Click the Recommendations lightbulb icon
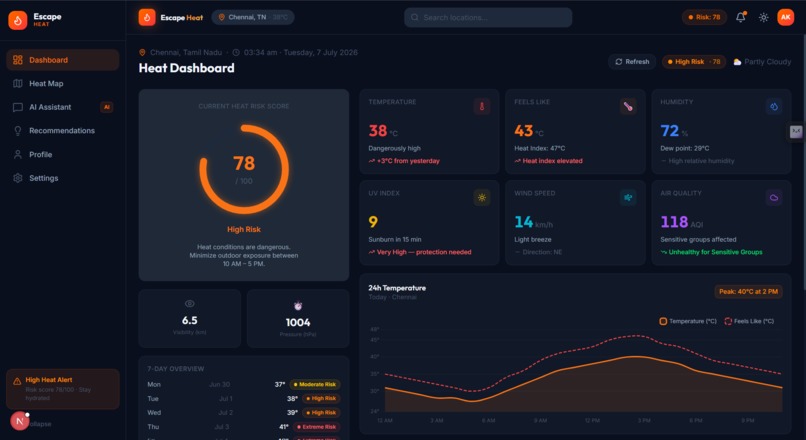The image size is (806, 440). (17, 131)
